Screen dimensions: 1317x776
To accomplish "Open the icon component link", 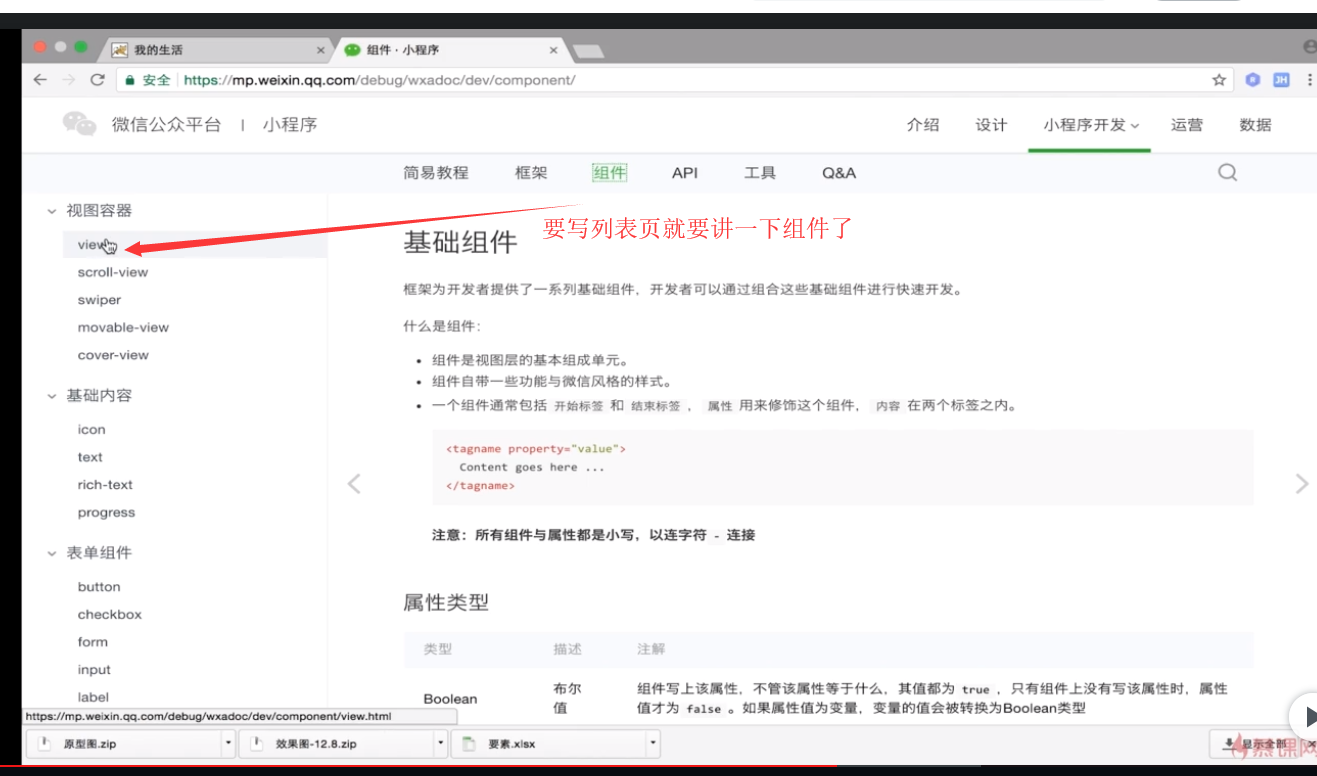I will click(x=91, y=429).
